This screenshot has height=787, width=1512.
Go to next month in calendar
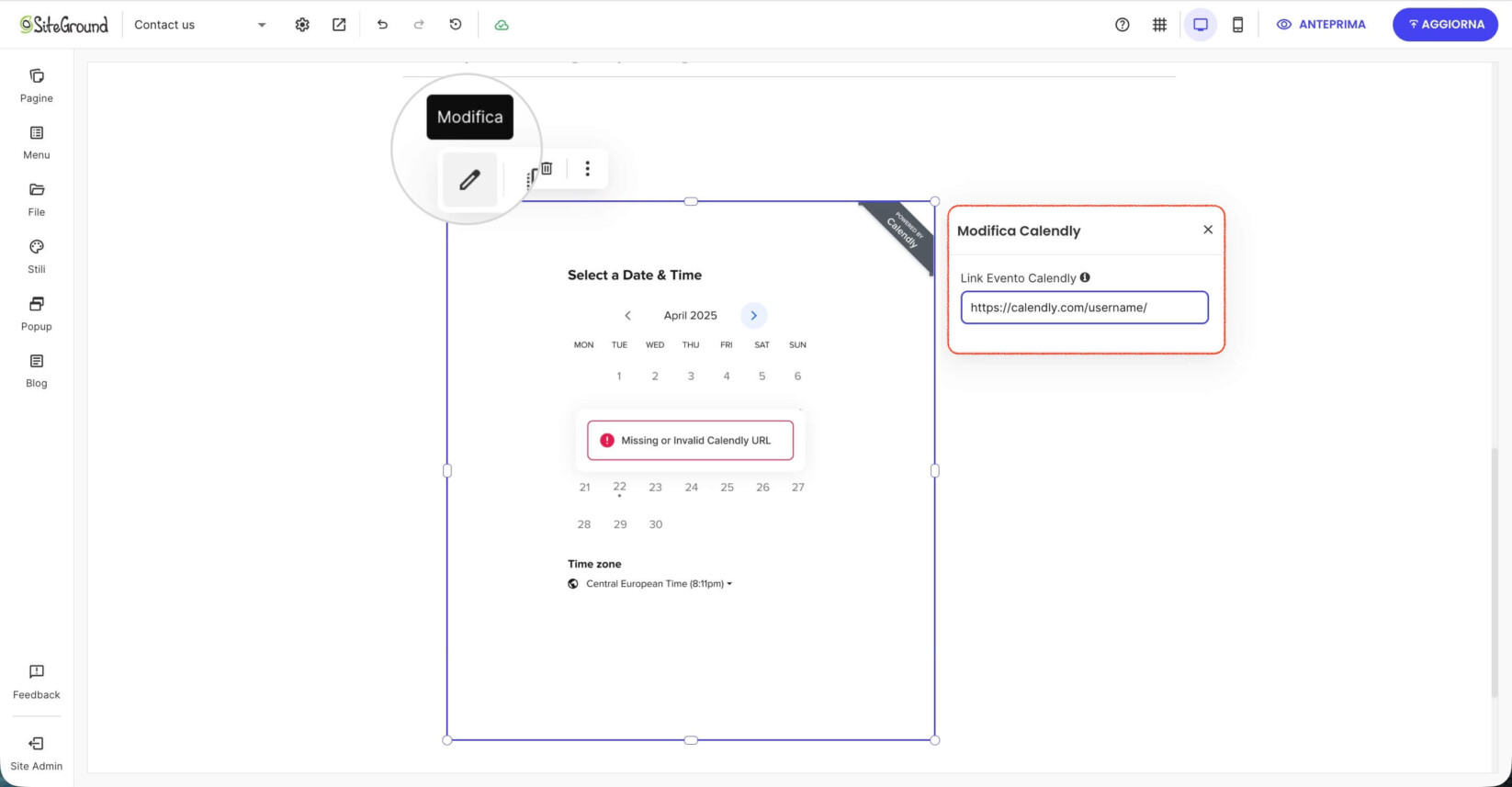(753, 315)
